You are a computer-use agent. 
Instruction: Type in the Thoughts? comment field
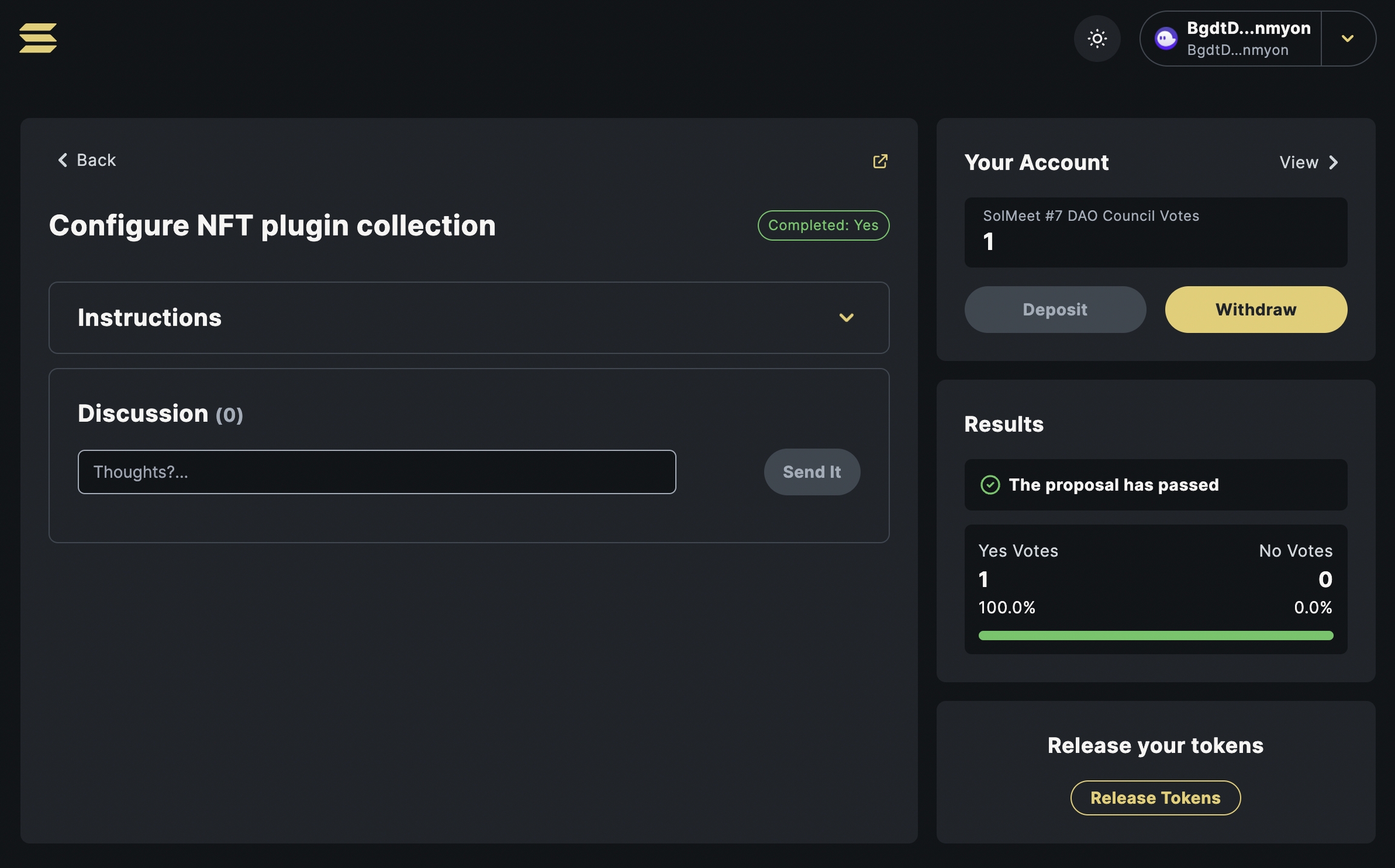click(377, 472)
